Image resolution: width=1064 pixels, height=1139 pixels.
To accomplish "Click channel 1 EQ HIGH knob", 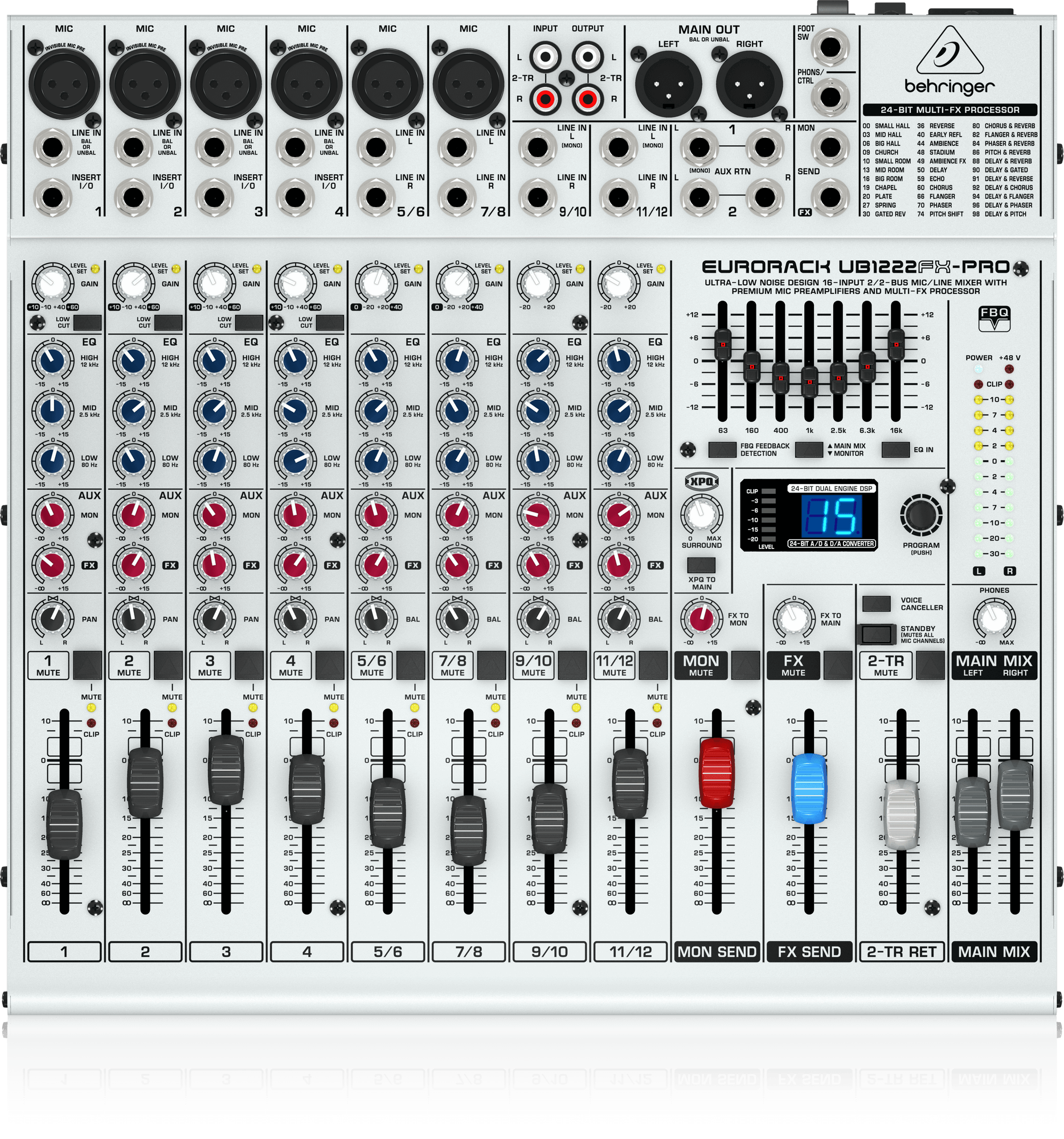I will click(x=52, y=361).
